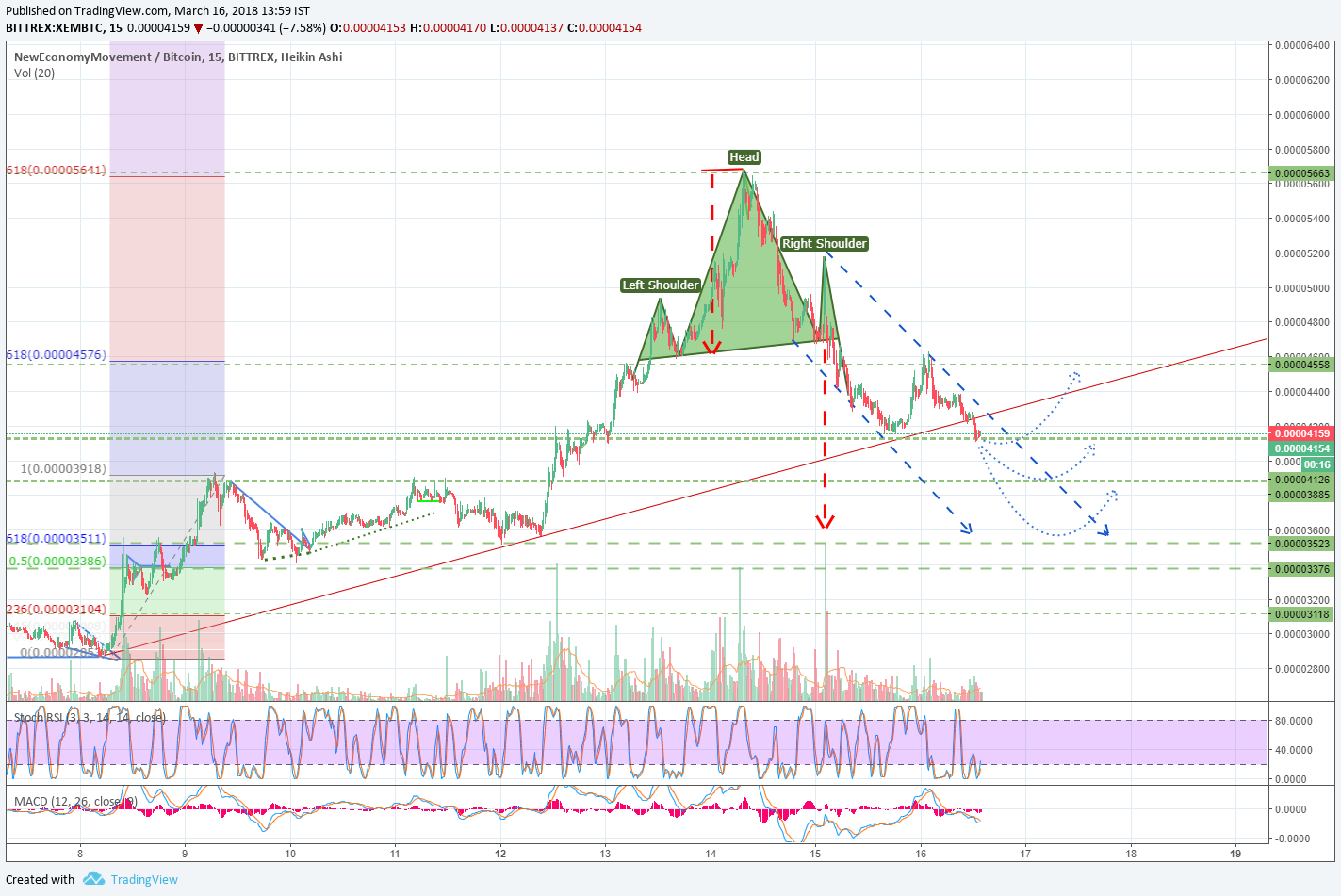Click the Stoch RSI indicator label
Viewport: 1341px width, 896px height.
coord(90,718)
